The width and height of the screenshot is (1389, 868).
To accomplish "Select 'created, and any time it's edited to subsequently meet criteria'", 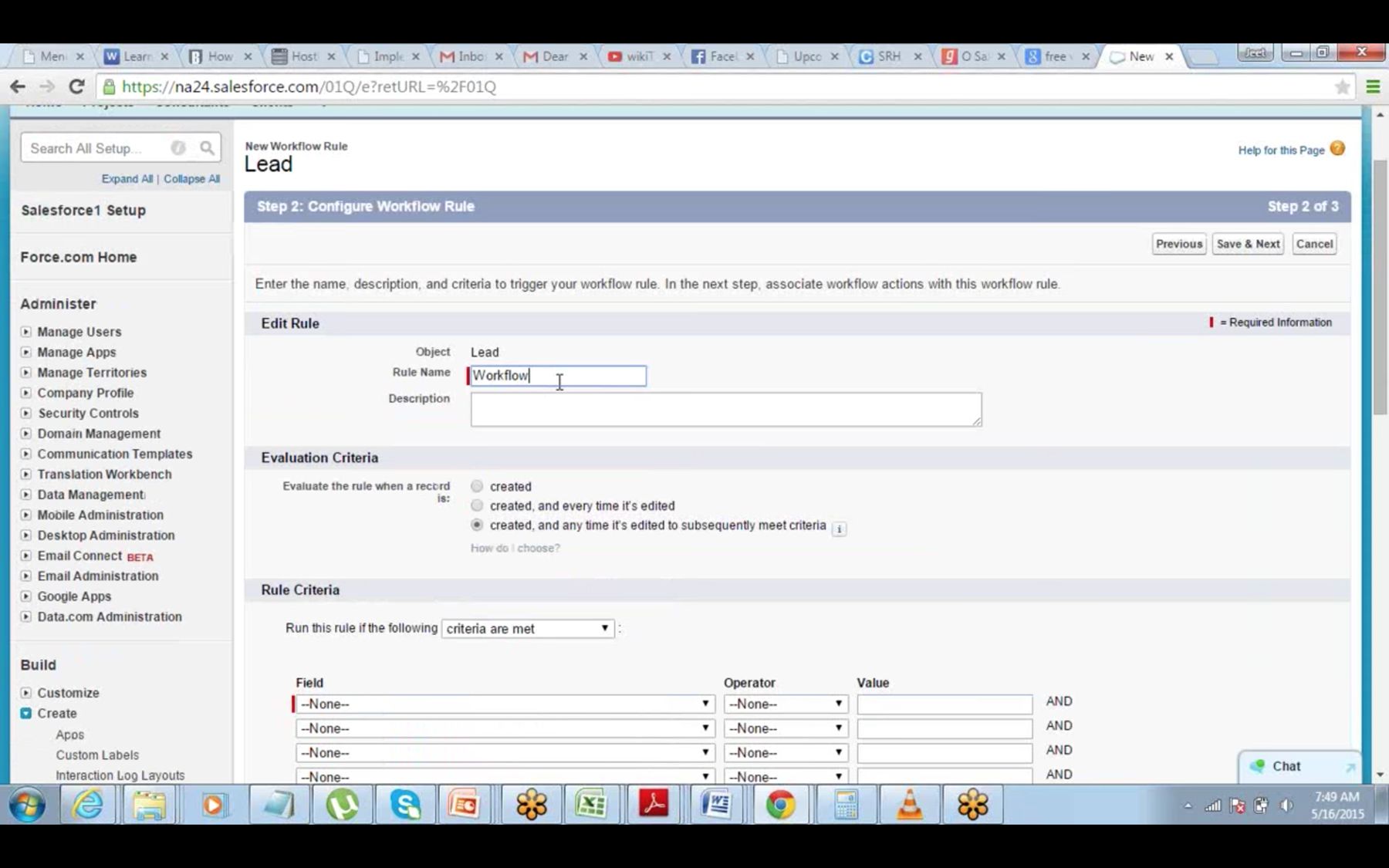I will point(477,525).
